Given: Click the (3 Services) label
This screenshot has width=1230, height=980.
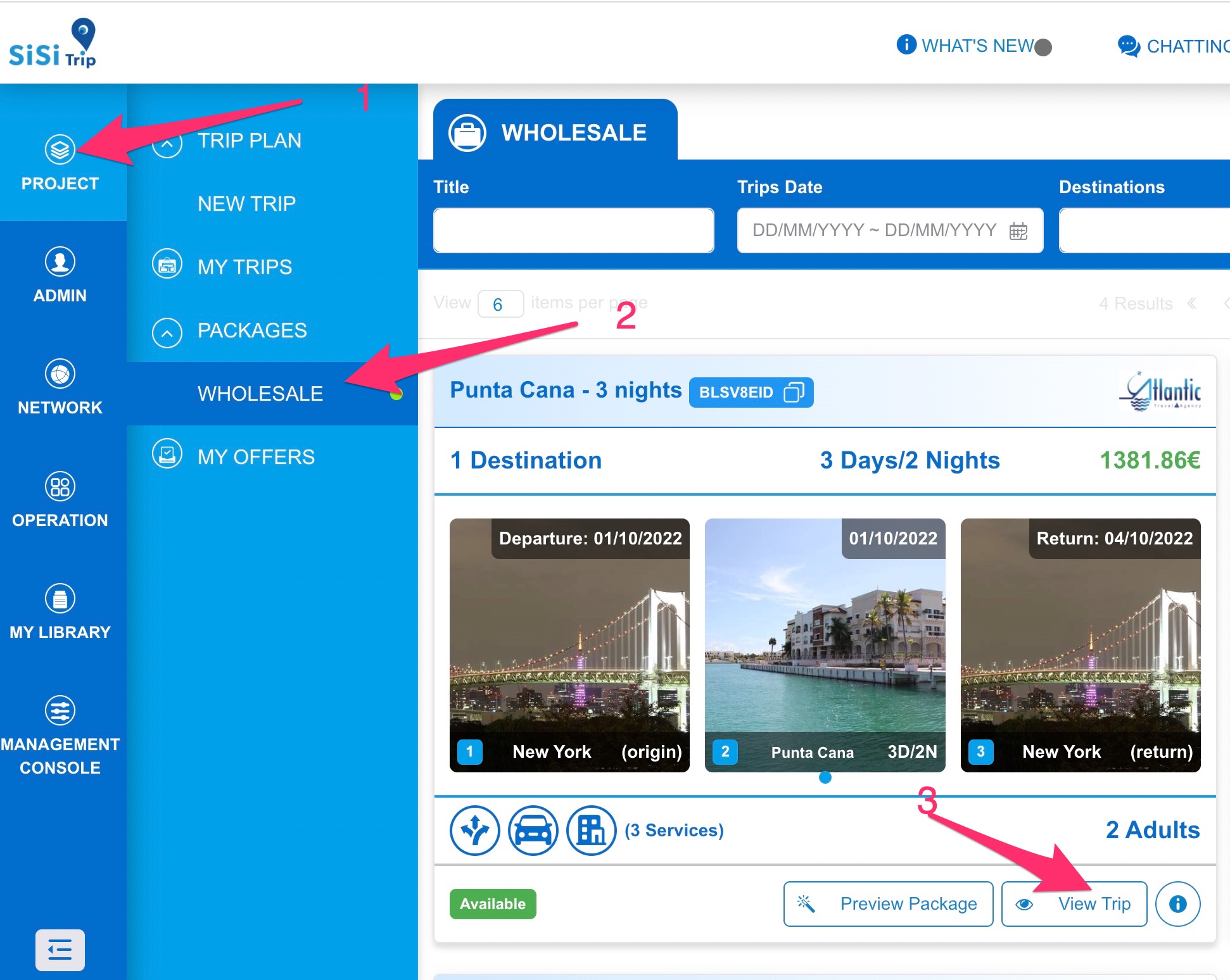Looking at the screenshot, I should [x=674, y=830].
